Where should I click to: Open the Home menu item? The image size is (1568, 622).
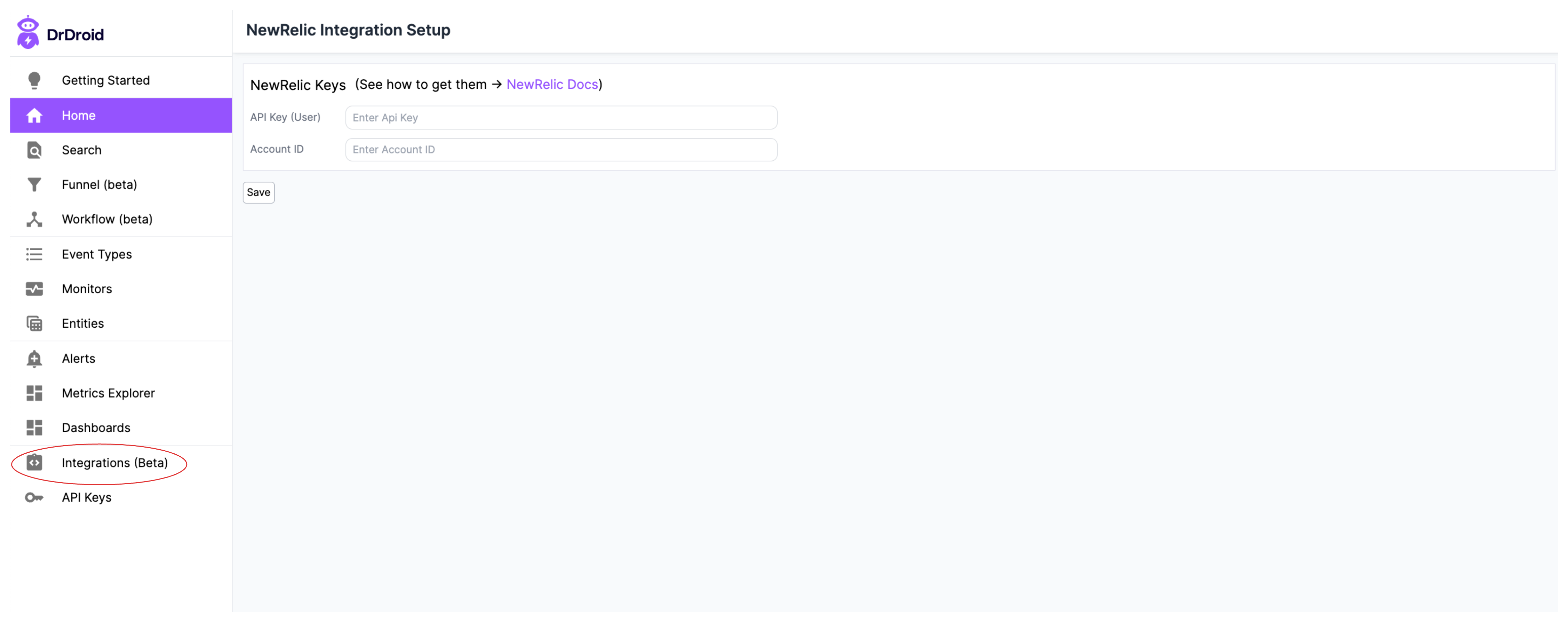tap(79, 116)
